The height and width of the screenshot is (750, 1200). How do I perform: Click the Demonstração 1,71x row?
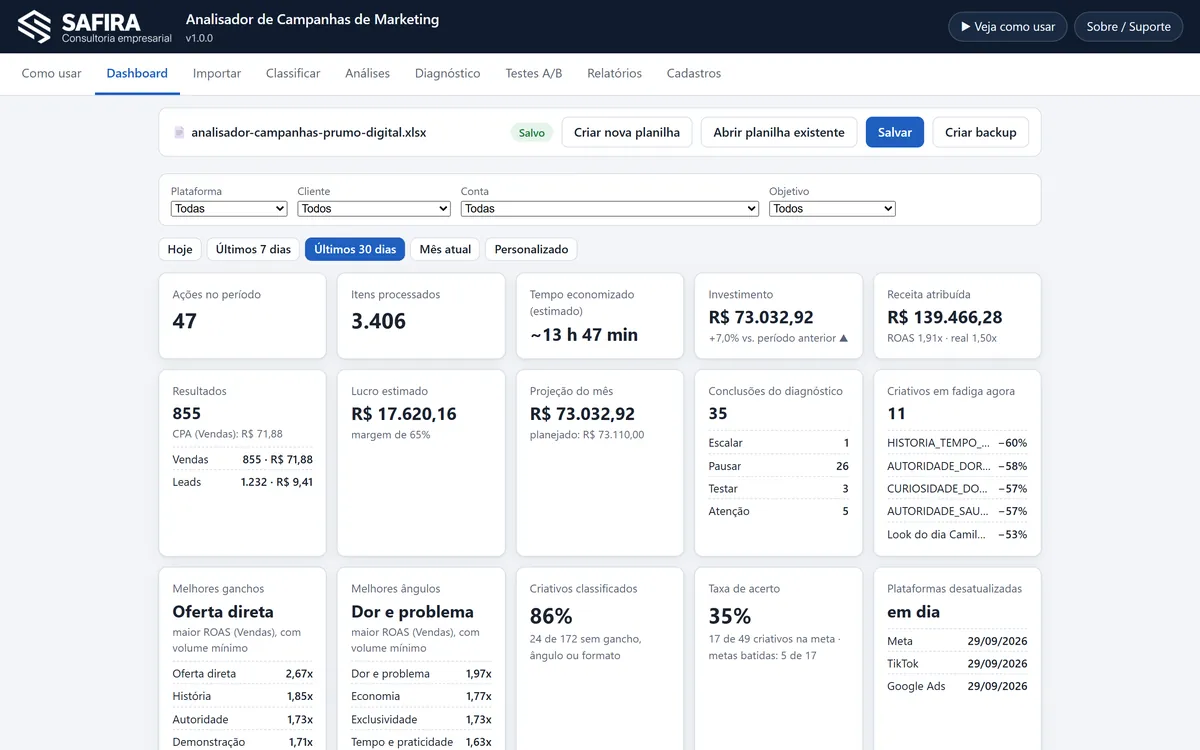[x=243, y=742]
